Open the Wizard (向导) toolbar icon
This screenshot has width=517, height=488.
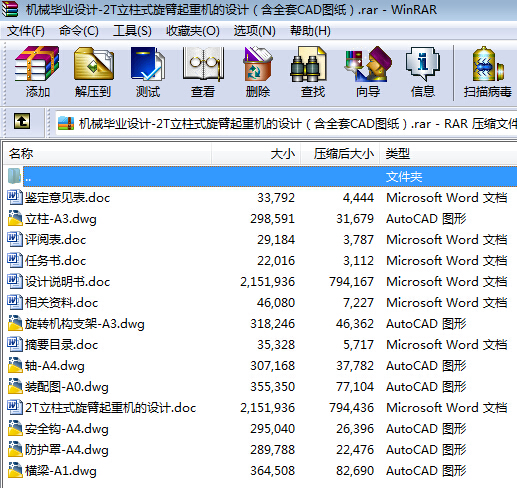coord(368,64)
